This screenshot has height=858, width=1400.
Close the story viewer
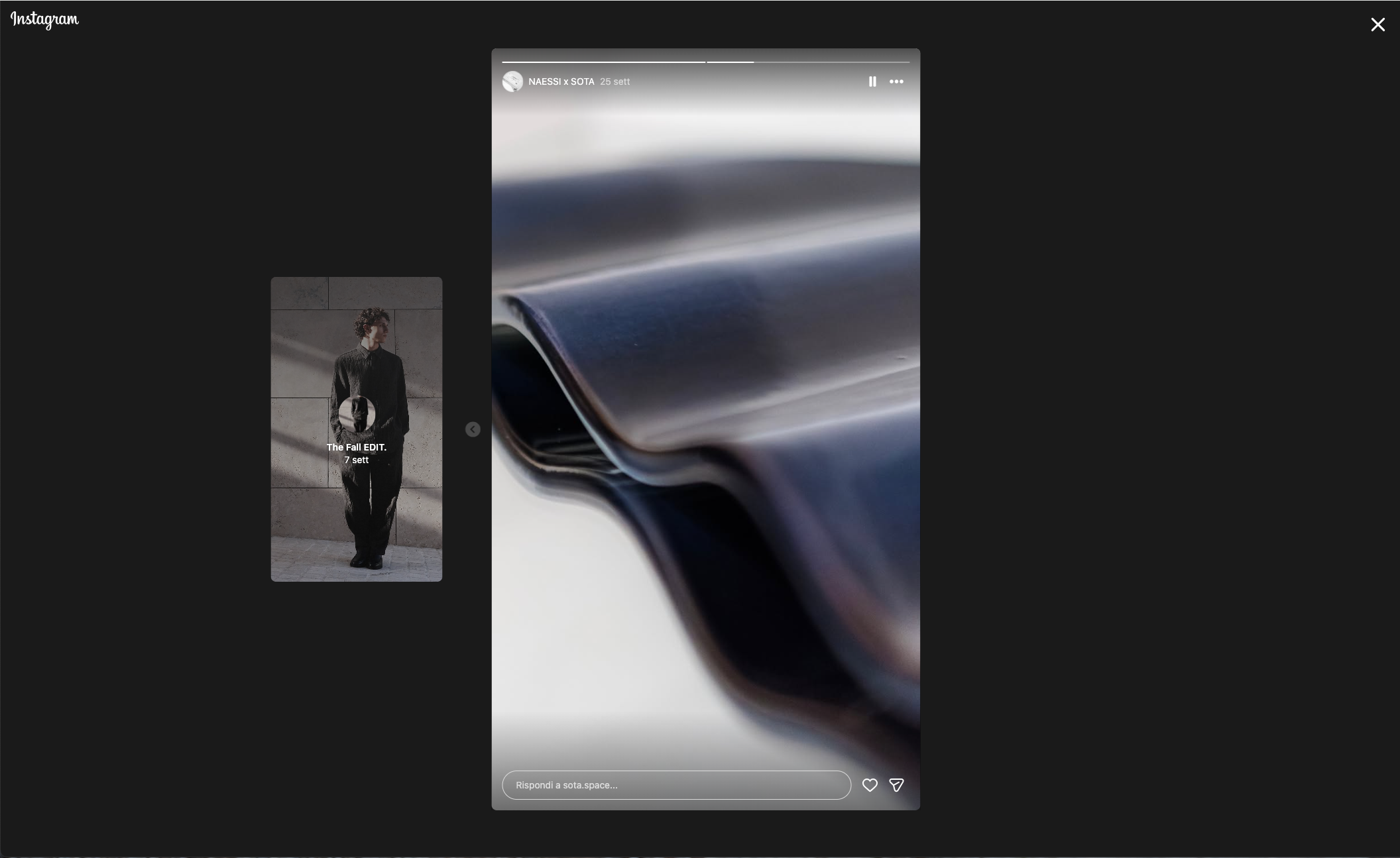coord(1377,25)
